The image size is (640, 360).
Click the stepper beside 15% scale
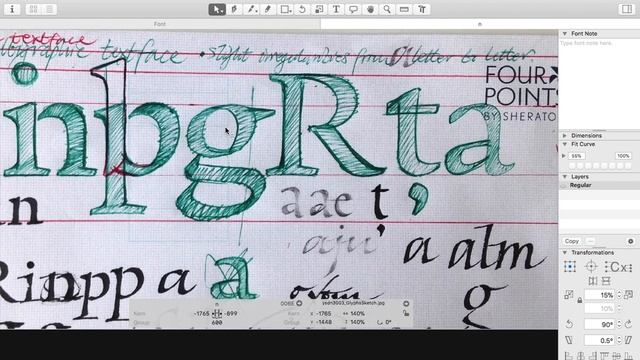pyautogui.click(x=619, y=295)
